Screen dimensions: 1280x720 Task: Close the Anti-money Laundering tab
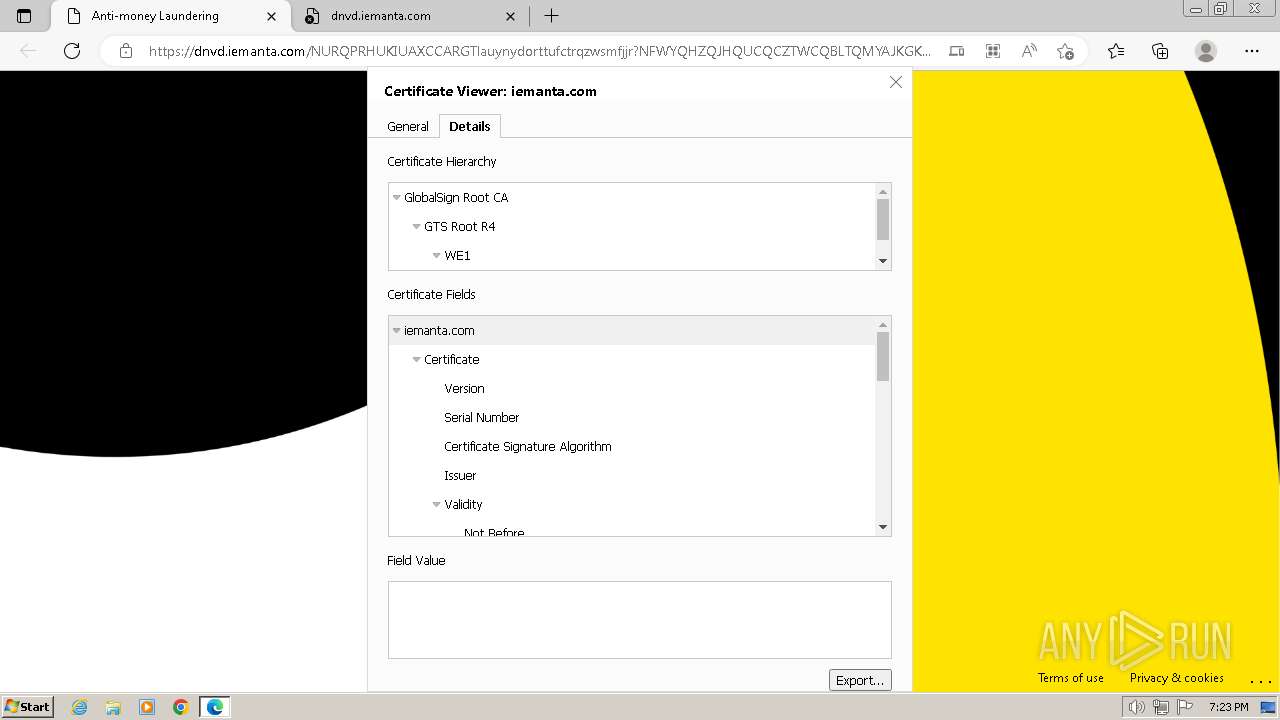coord(271,16)
